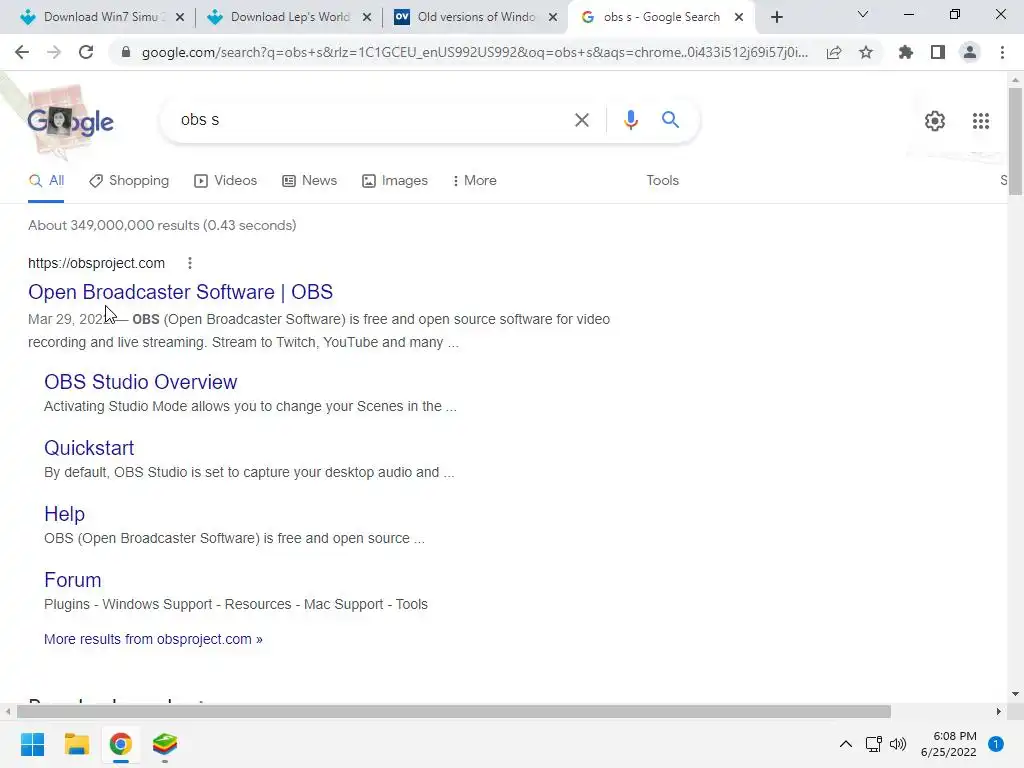Open File Explorer from taskbar
The width and height of the screenshot is (1024, 768).
point(76,744)
